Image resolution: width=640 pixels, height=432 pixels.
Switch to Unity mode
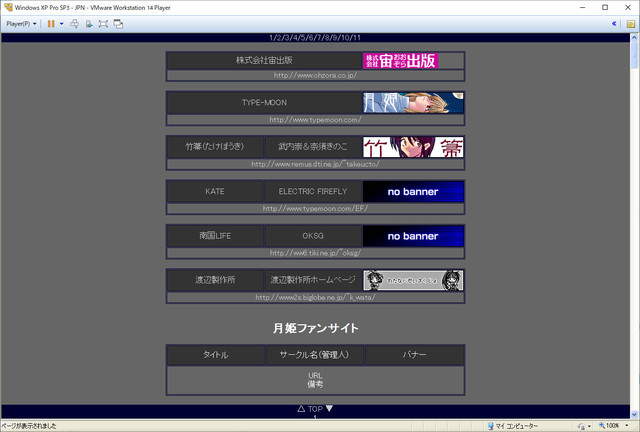click(118, 24)
